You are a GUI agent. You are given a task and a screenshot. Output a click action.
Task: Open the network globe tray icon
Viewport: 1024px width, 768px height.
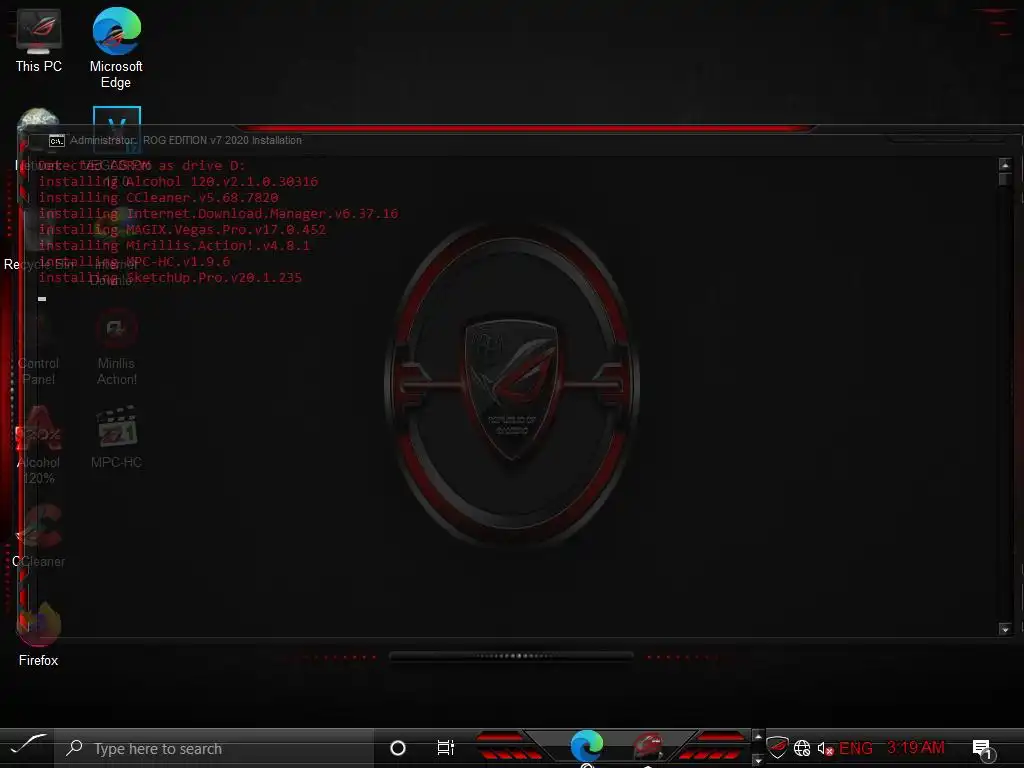tap(802, 748)
